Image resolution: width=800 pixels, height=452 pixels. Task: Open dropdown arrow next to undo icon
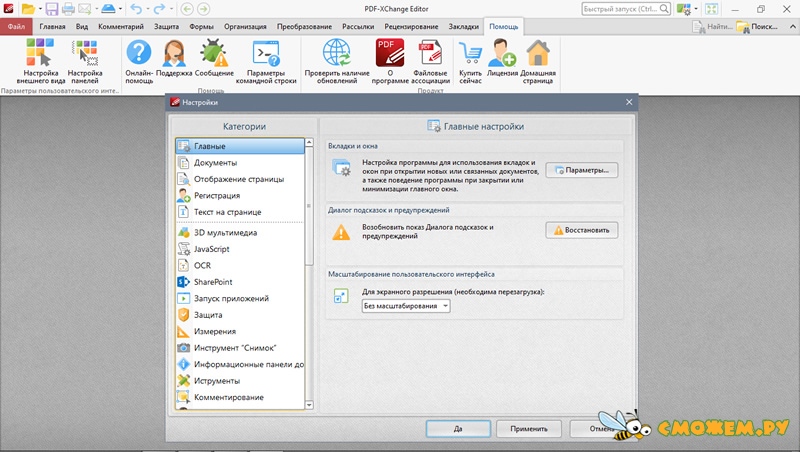click(x=147, y=9)
